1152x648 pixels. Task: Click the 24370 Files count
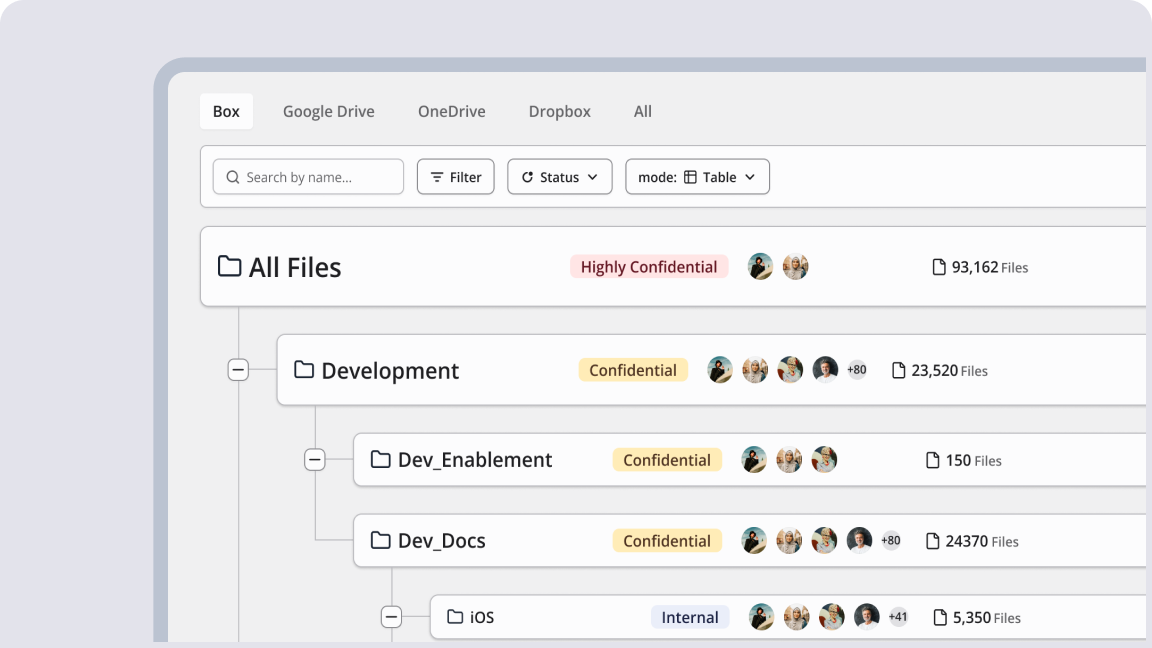[982, 541]
